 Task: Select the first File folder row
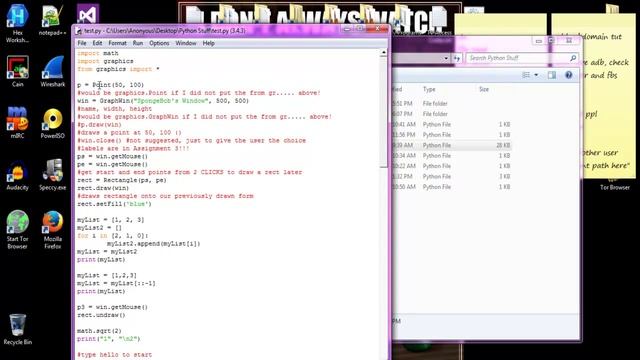(452, 104)
